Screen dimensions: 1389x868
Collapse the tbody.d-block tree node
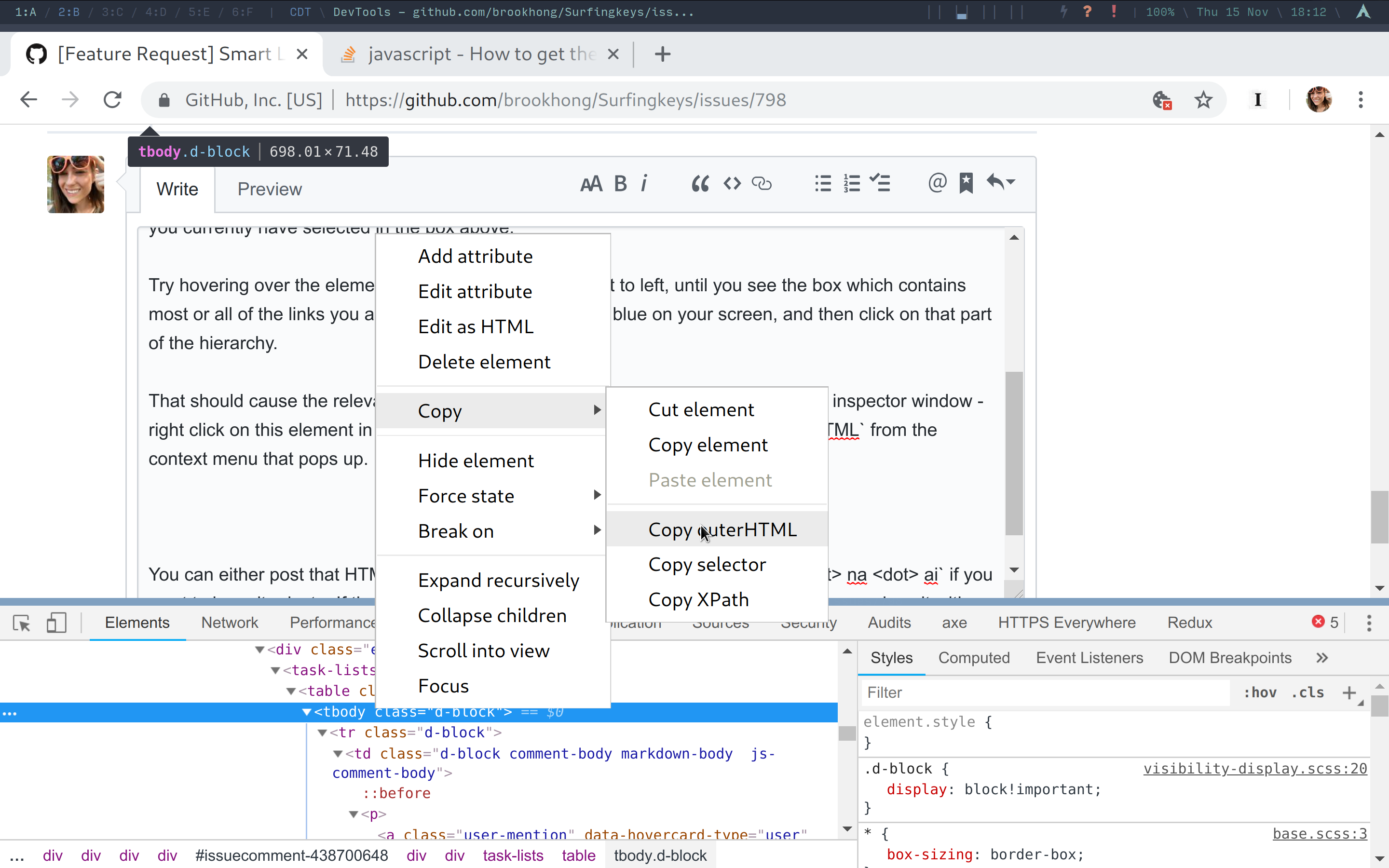pos(307,711)
